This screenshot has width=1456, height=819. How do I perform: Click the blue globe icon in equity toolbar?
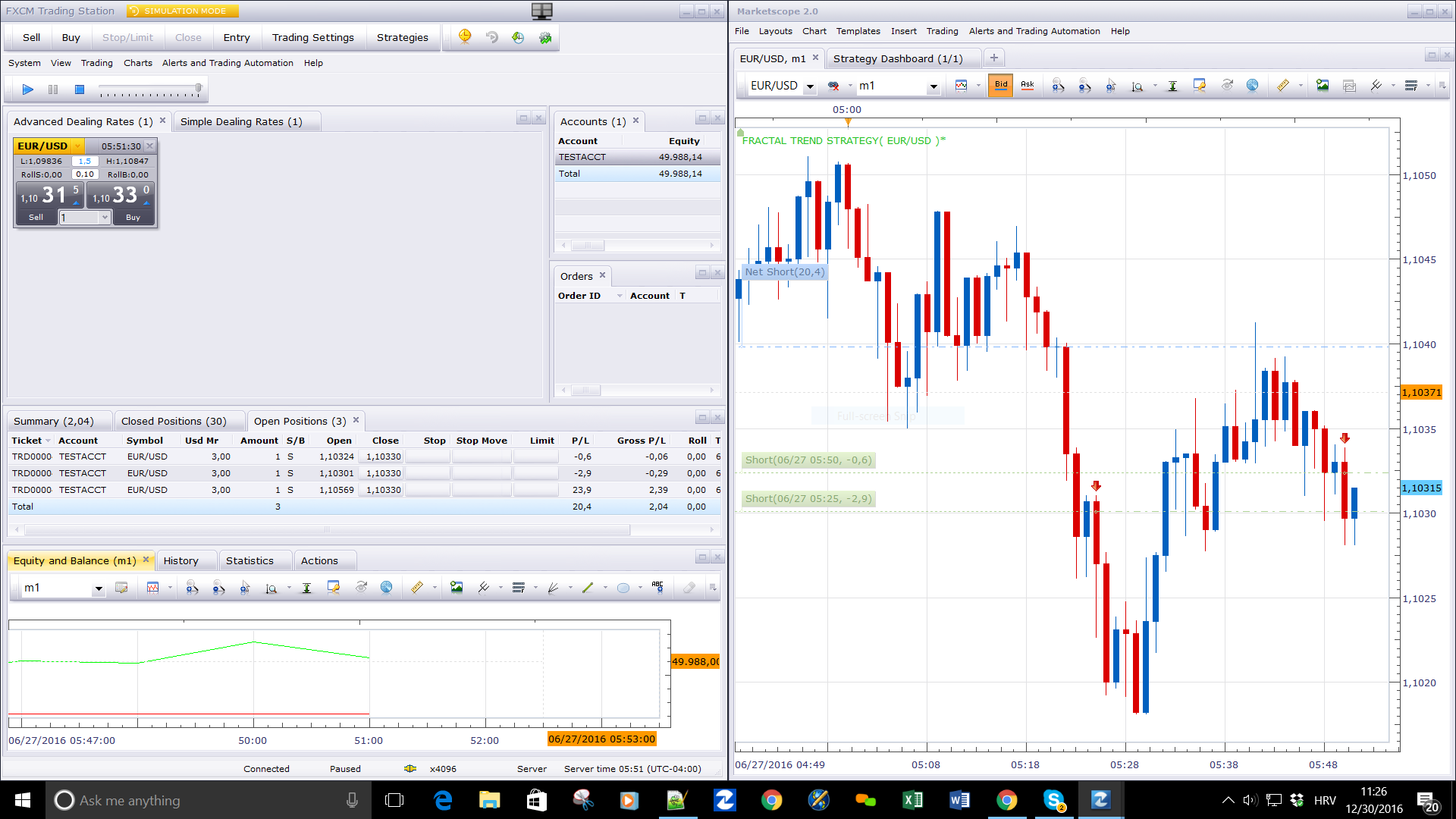(x=386, y=588)
